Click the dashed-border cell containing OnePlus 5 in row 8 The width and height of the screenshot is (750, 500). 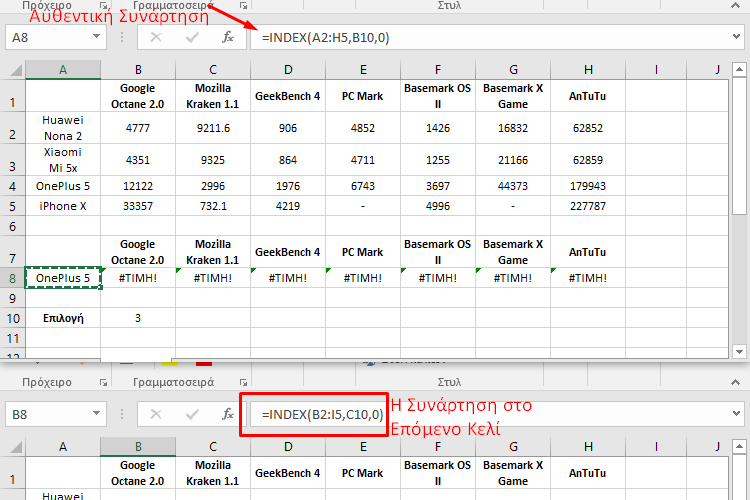63,278
